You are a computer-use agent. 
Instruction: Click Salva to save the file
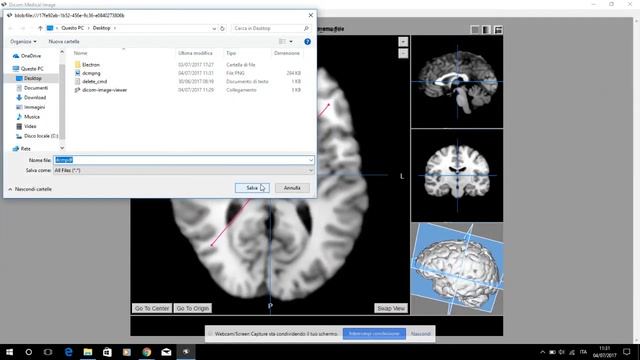pos(252,188)
